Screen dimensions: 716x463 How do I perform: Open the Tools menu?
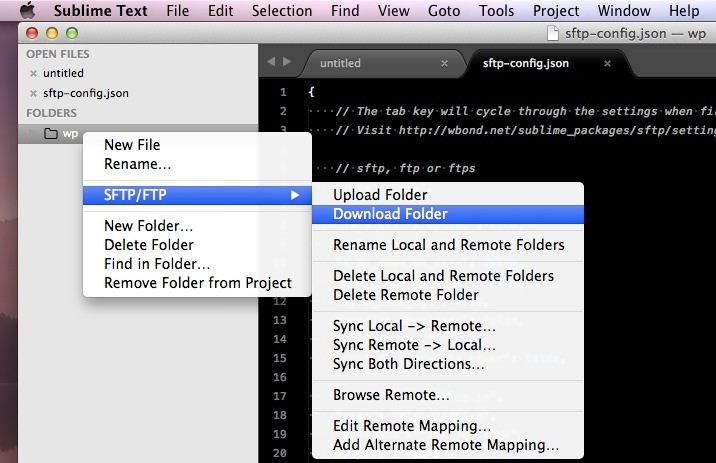(496, 11)
